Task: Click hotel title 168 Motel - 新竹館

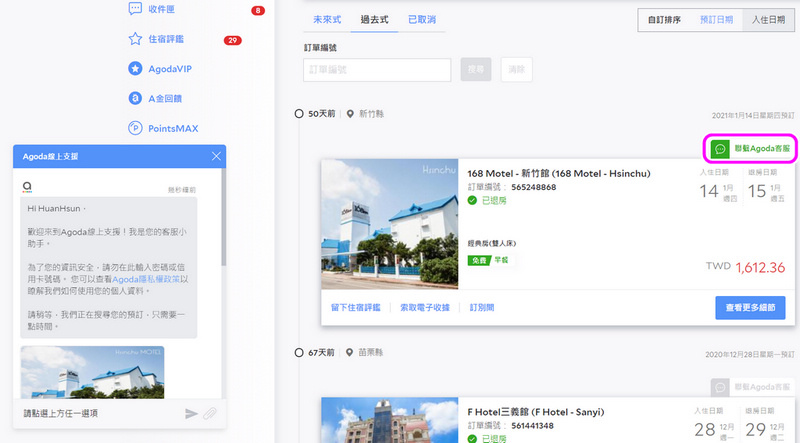Action: point(559,174)
